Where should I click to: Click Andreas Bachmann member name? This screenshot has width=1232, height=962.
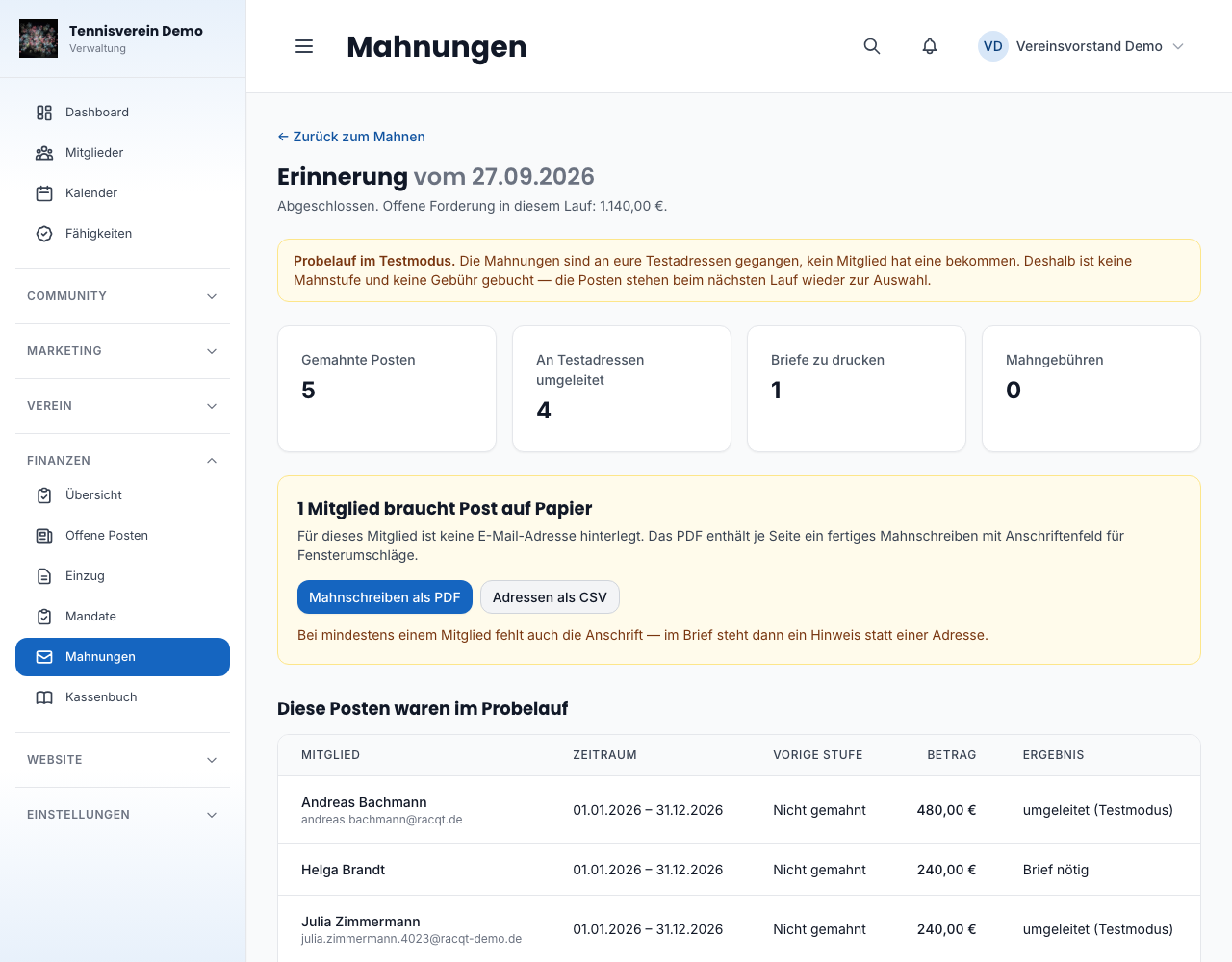[364, 802]
